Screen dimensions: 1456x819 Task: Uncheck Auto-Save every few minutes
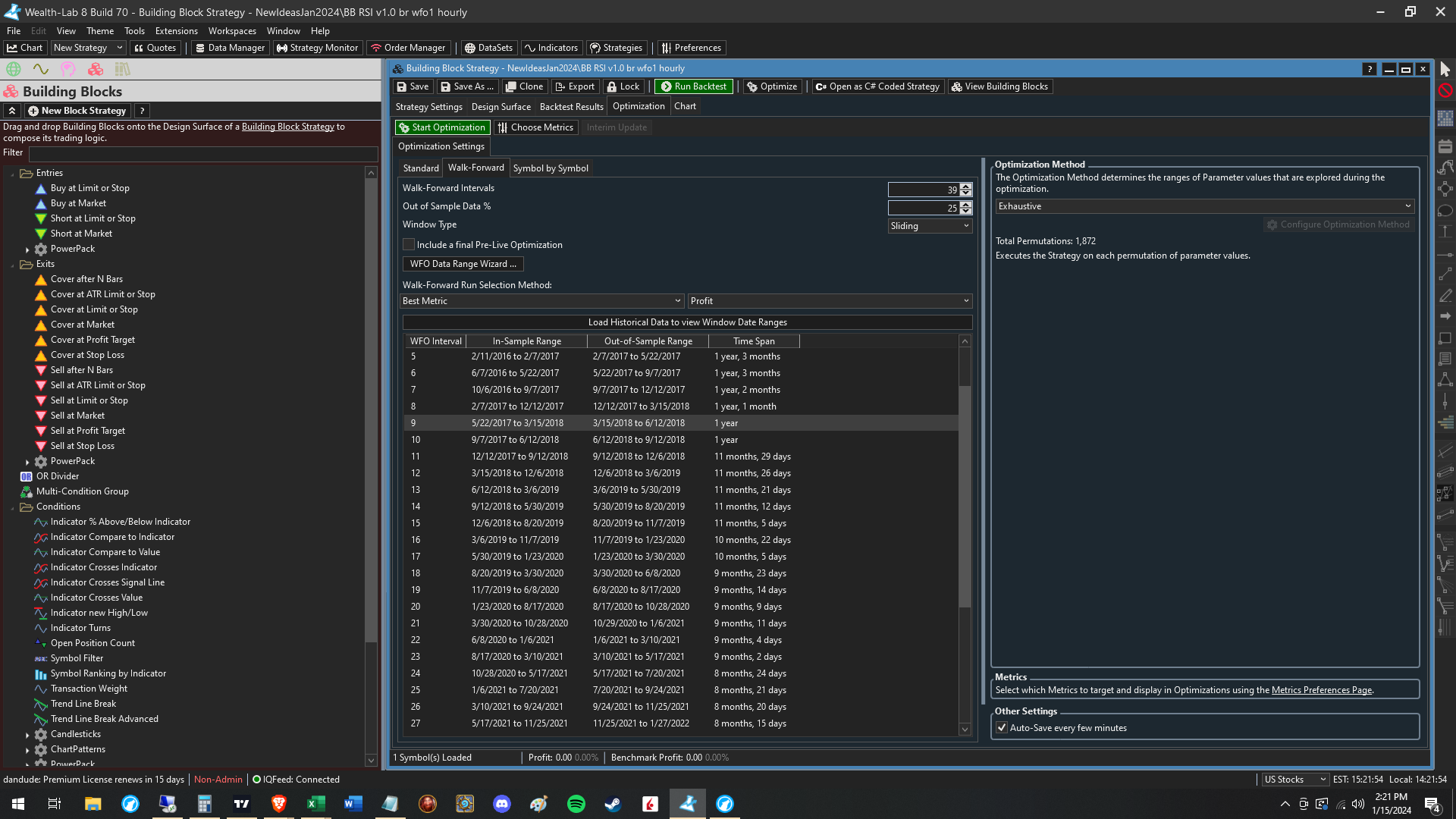coord(1002,728)
